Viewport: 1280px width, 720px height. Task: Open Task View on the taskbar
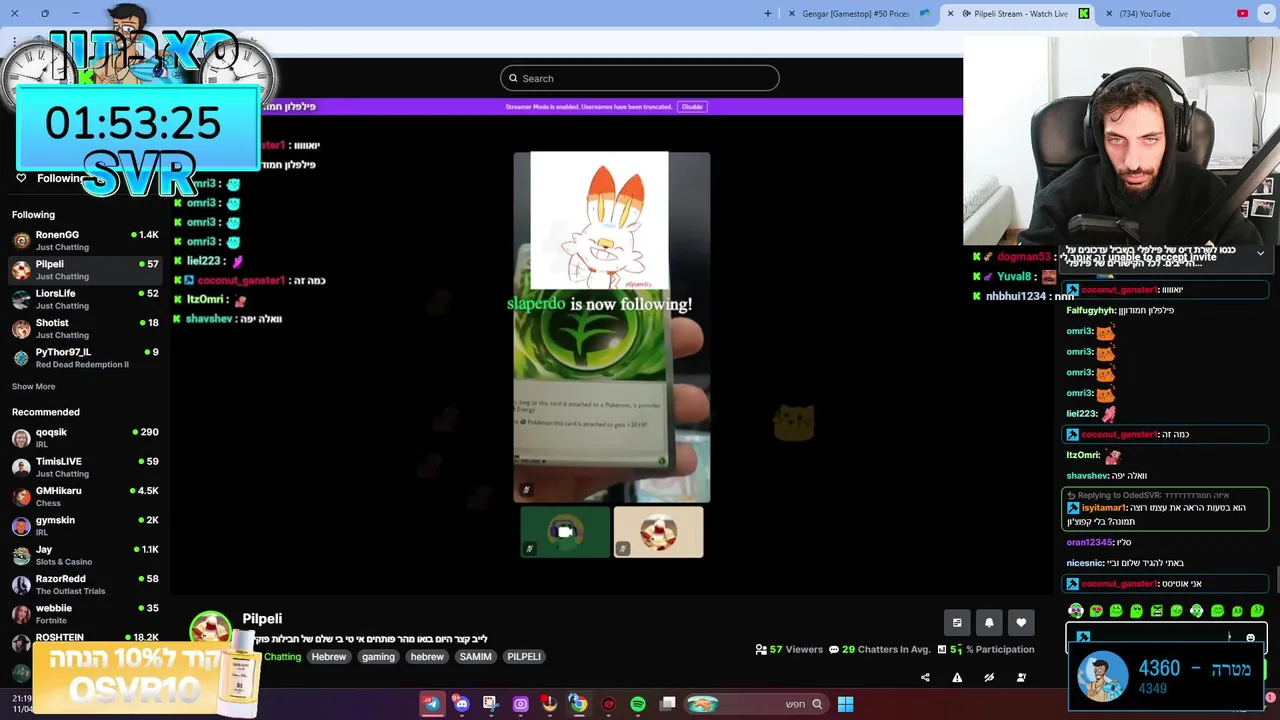point(667,704)
